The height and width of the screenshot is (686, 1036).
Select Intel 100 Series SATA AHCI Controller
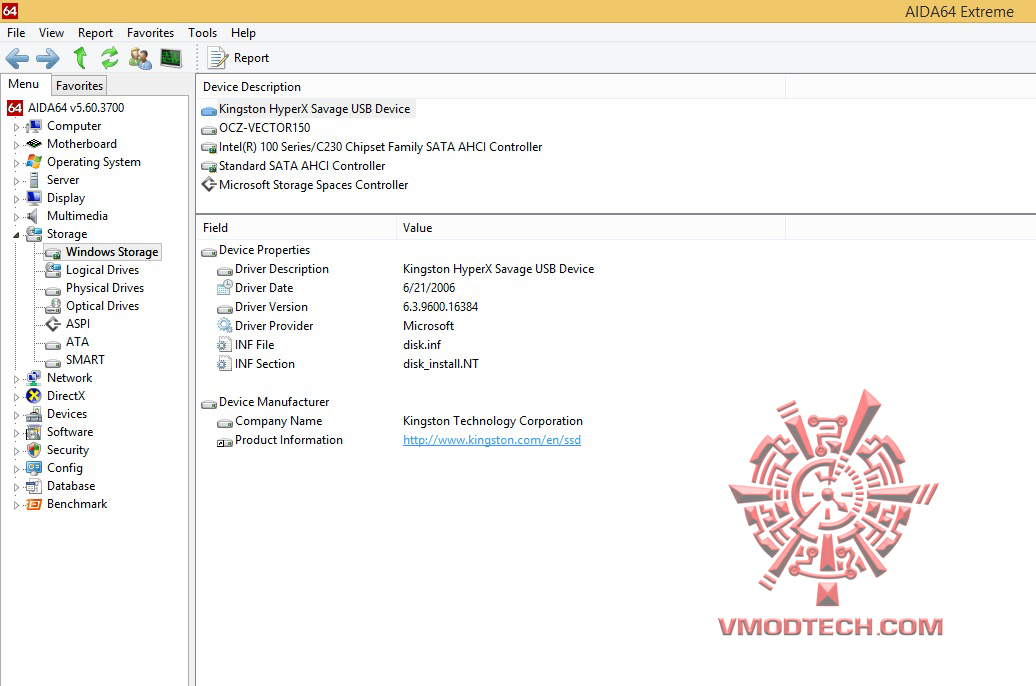coord(371,147)
